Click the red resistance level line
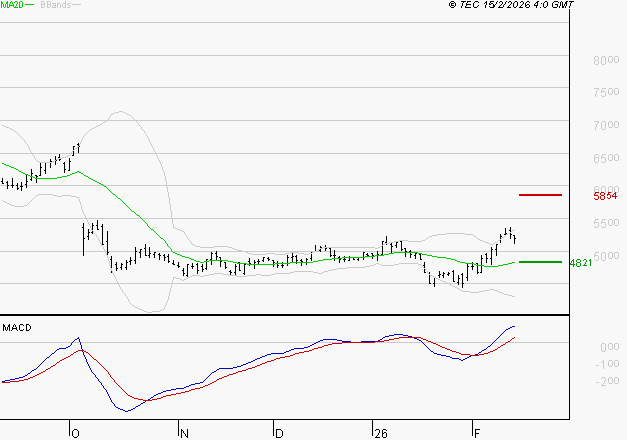Viewport: 627px width, 440px height. [540, 195]
